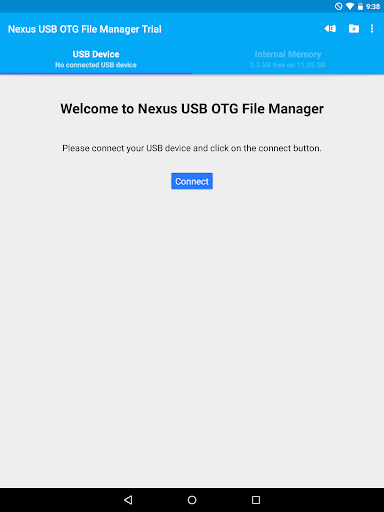Image resolution: width=384 pixels, height=512 pixels.
Task: Open recent apps with square button
Action: click(x=256, y=500)
